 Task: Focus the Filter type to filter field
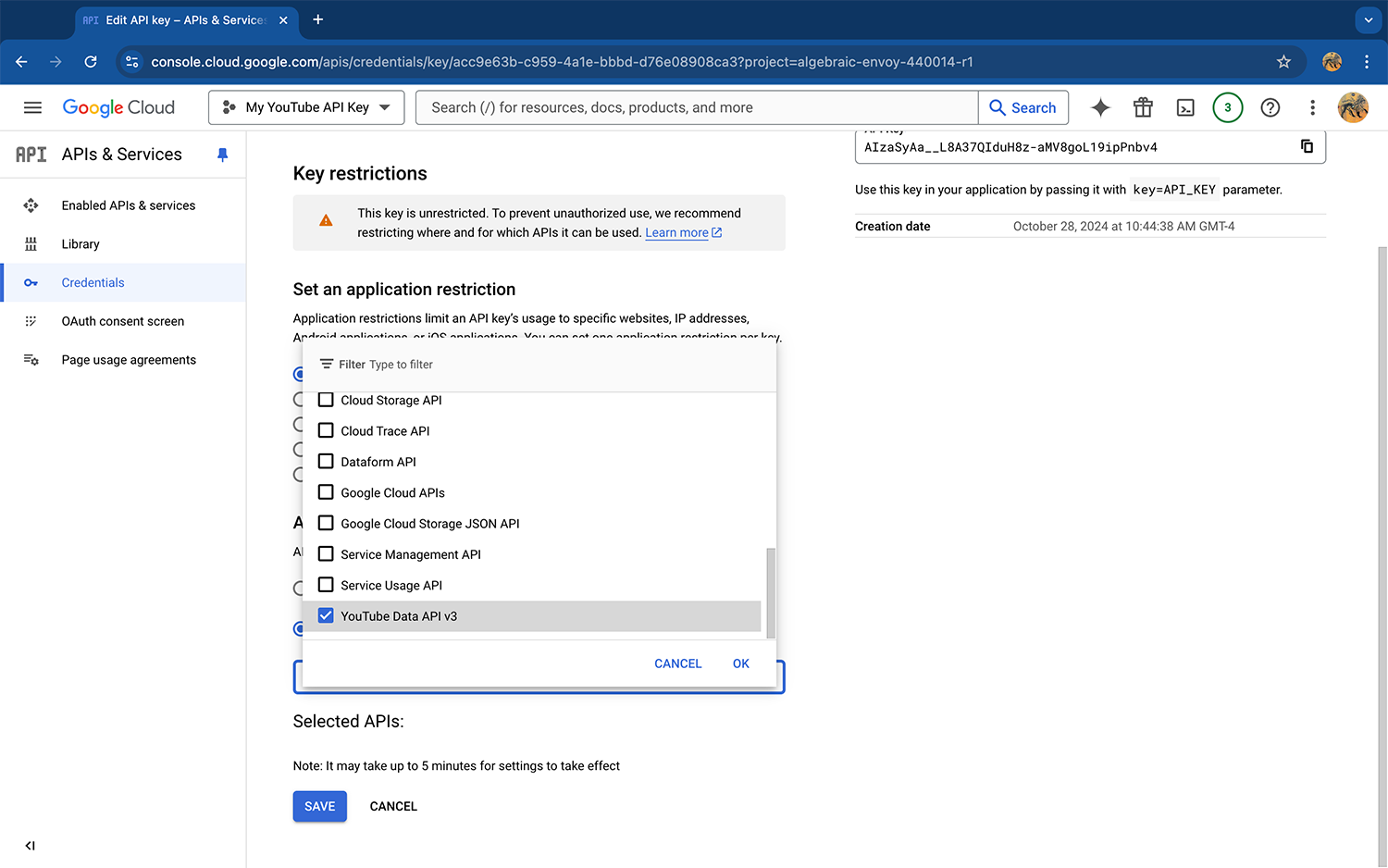click(x=539, y=365)
